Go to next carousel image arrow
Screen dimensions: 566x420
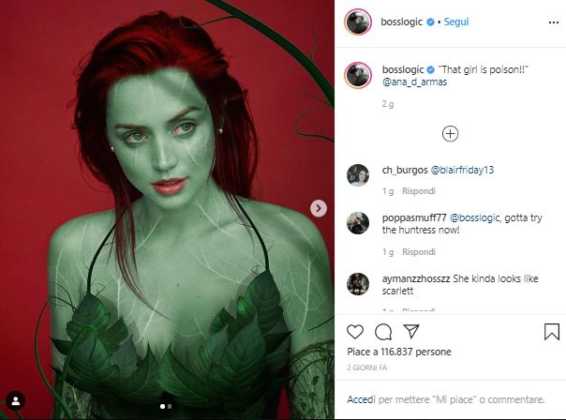[x=318, y=208]
